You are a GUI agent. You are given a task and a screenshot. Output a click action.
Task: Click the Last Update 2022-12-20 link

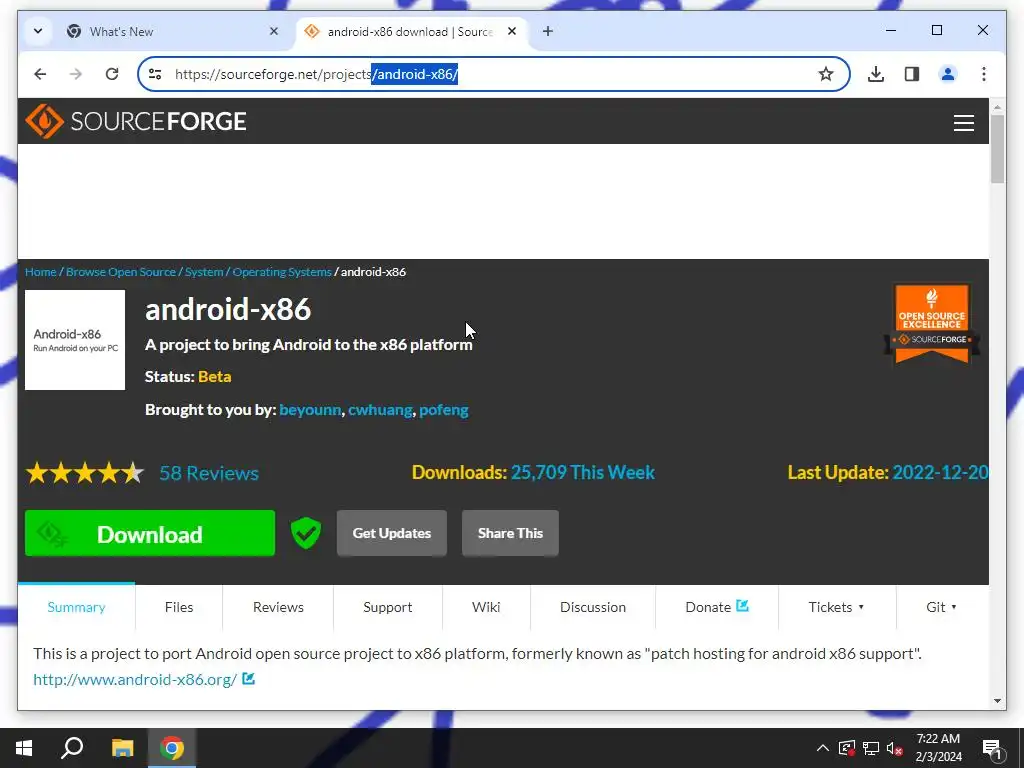[940, 472]
